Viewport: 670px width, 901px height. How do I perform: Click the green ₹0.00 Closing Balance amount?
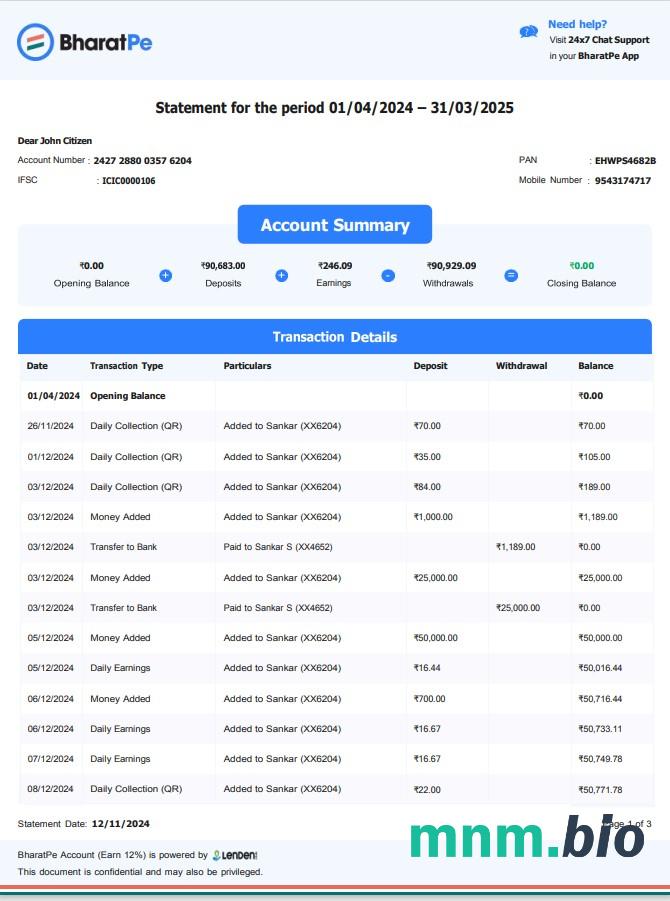(581, 266)
